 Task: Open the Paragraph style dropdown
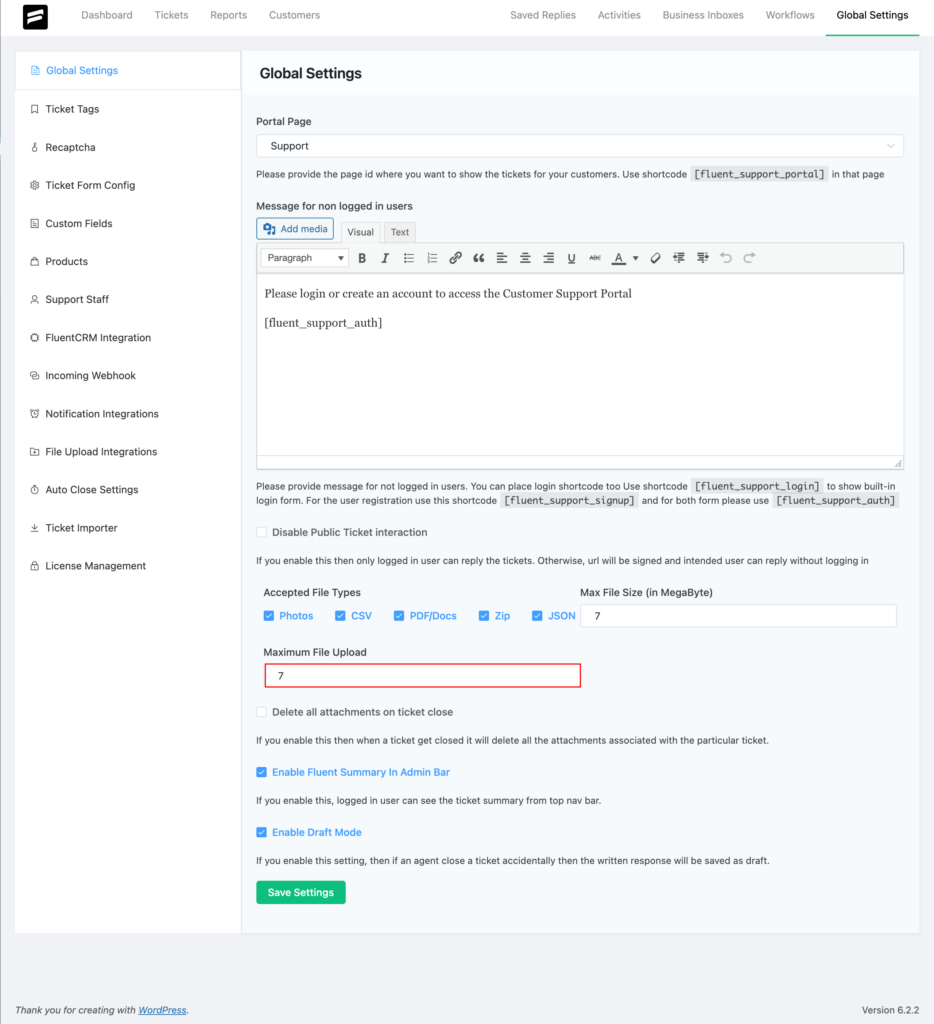(x=303, y=257)
